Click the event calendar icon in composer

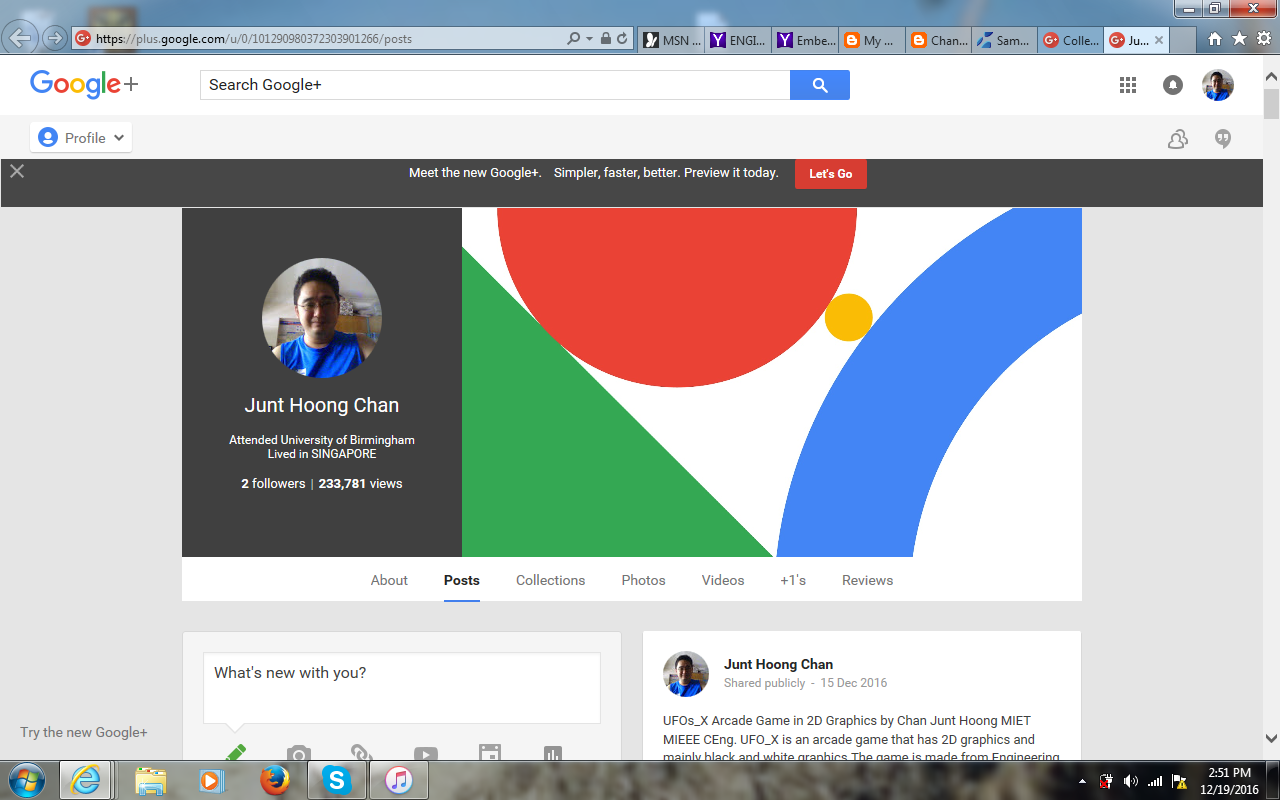pos(489,754)
